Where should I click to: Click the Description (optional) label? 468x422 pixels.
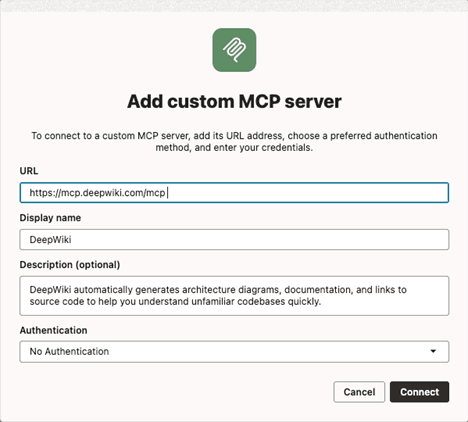70,265
